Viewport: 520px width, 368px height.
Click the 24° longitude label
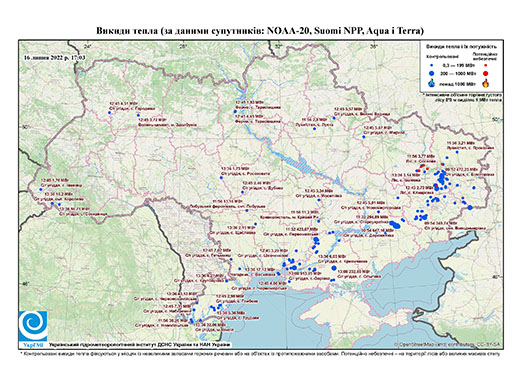tap(88, 46)
